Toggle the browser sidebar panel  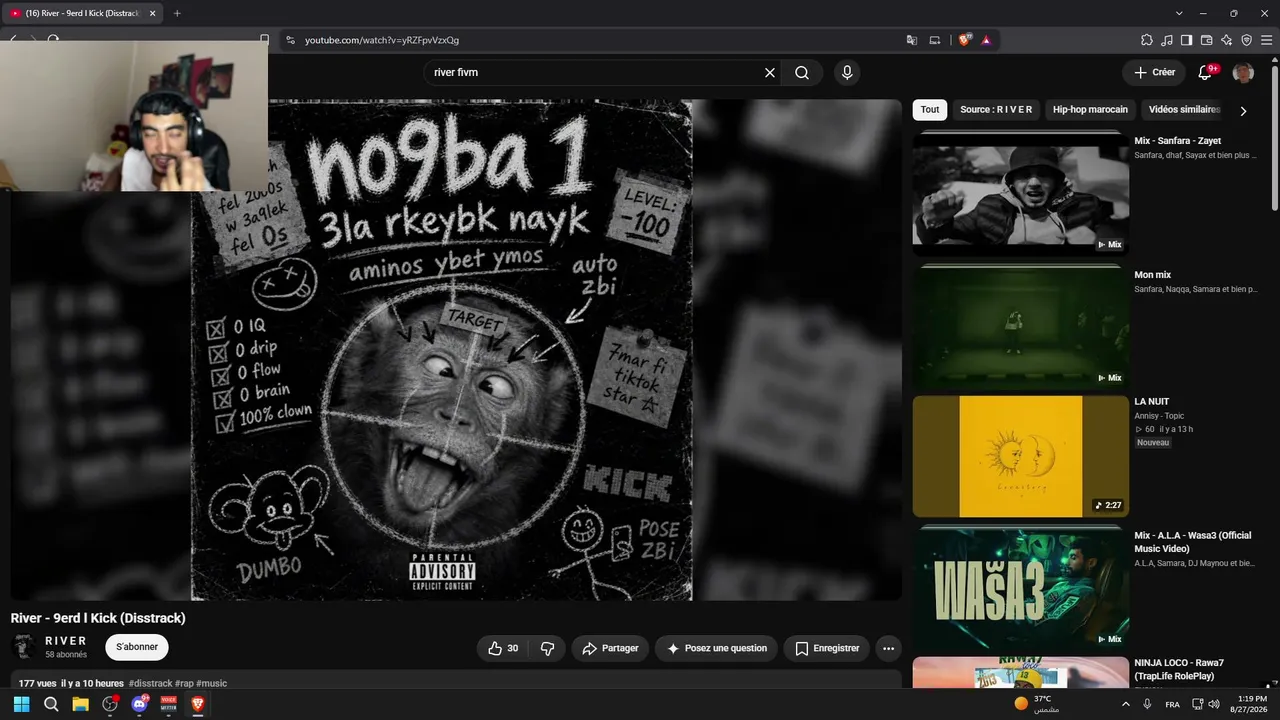[1186, 40]
